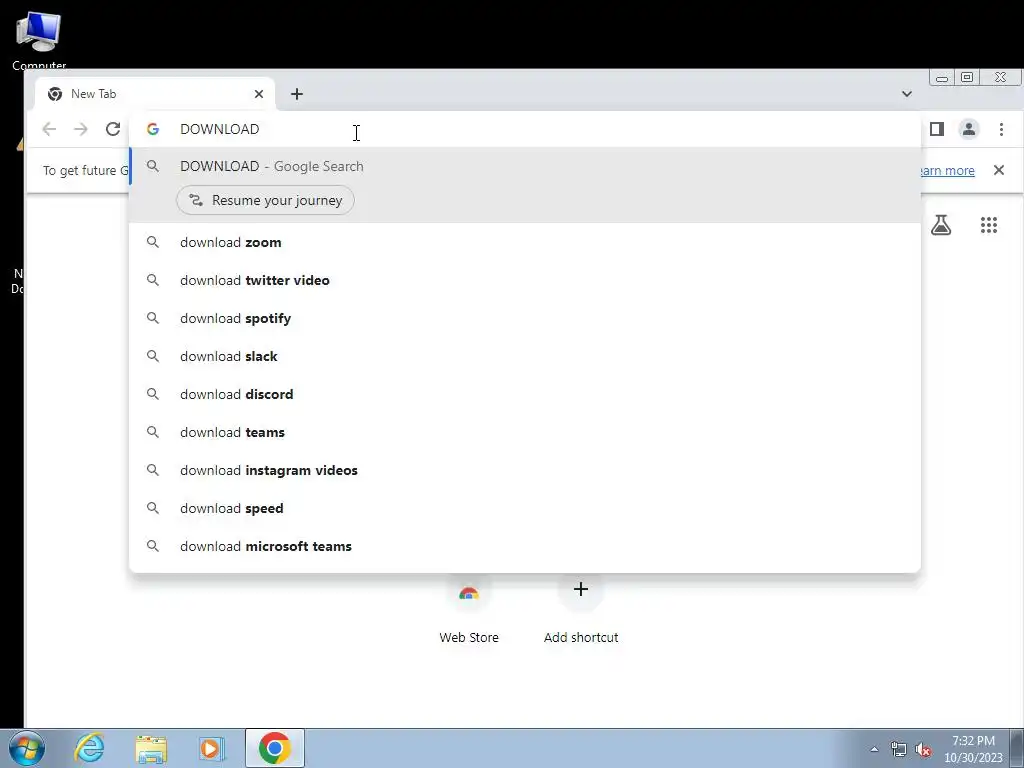Viewport: 1024px width, 768px height.
Task: Open Windows Media Player from taskbar
Action: point(211,748)
